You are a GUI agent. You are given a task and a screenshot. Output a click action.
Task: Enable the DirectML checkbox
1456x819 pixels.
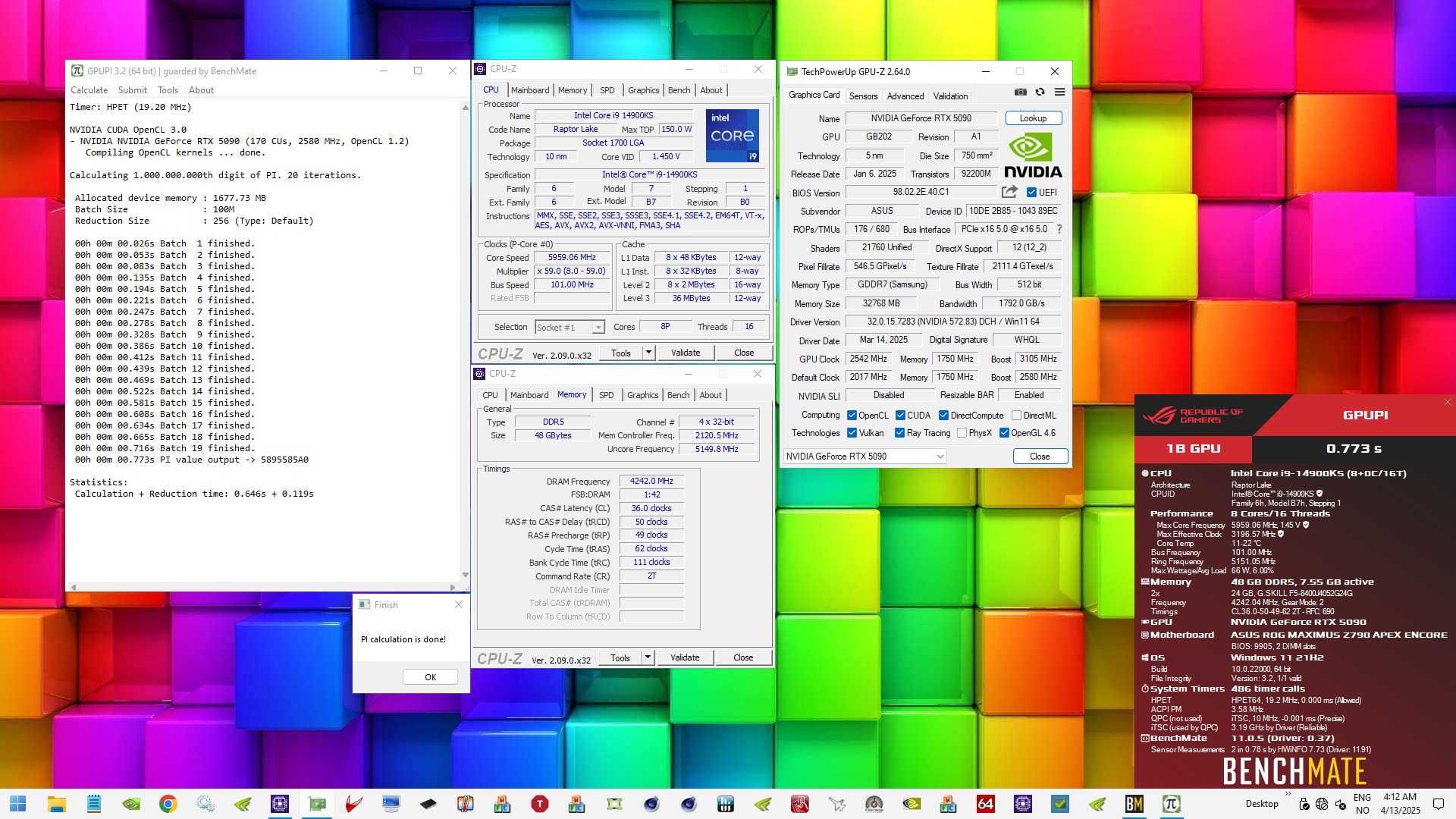coord(1017,416)
